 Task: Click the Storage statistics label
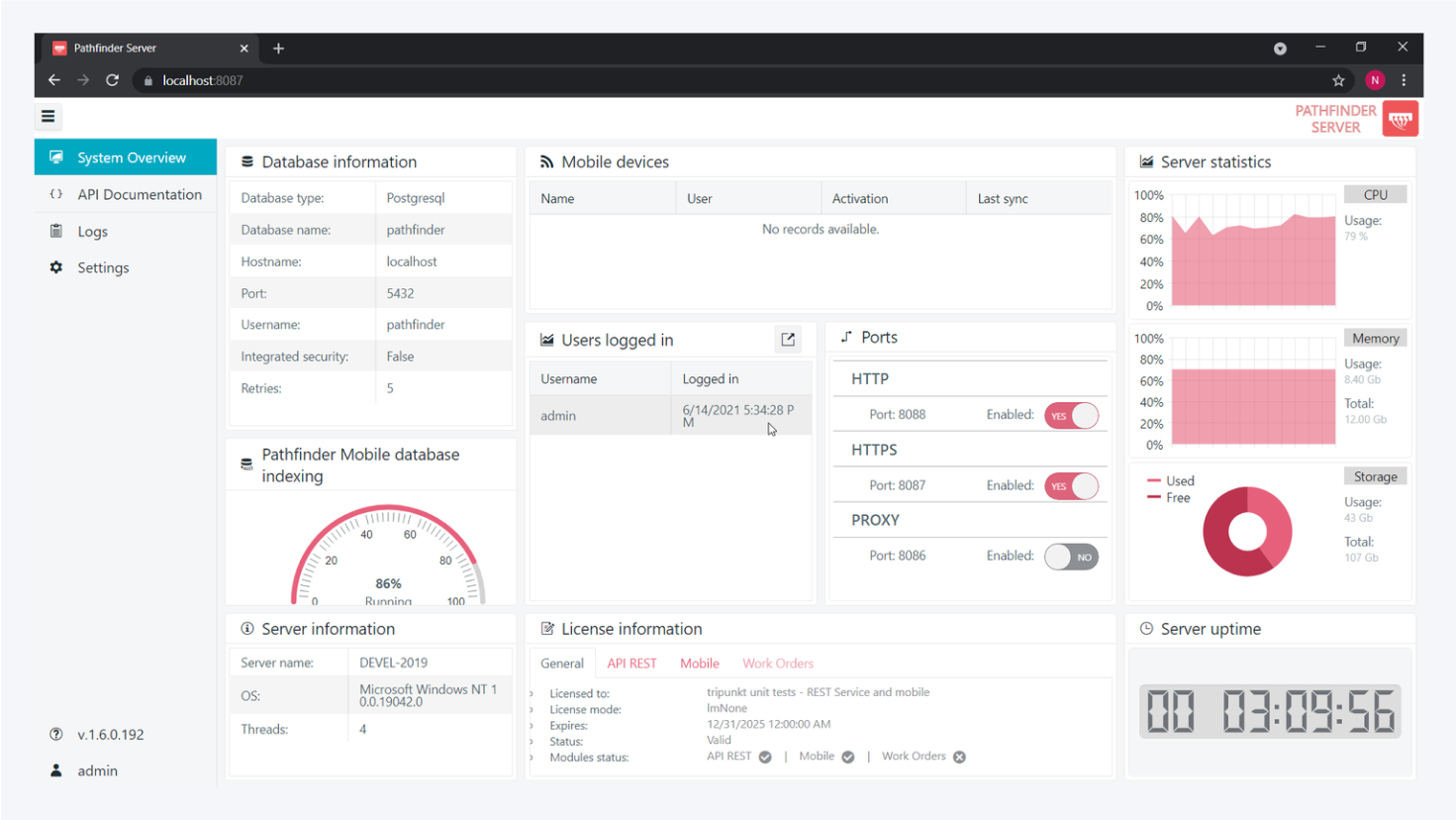1375,476
